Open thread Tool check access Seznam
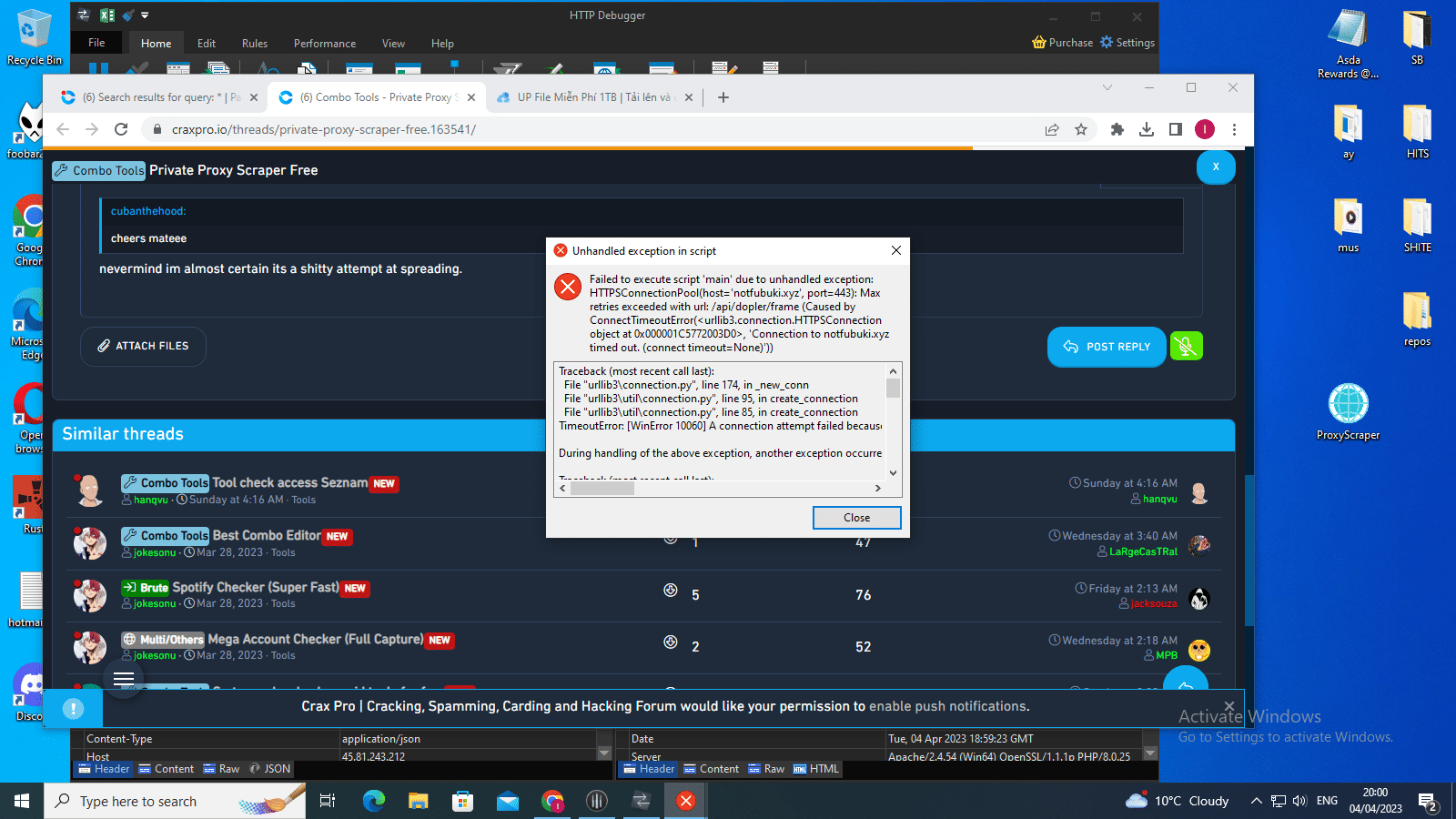The height and width of the screenshot is (819, 1456). click(x=290, y=482)
